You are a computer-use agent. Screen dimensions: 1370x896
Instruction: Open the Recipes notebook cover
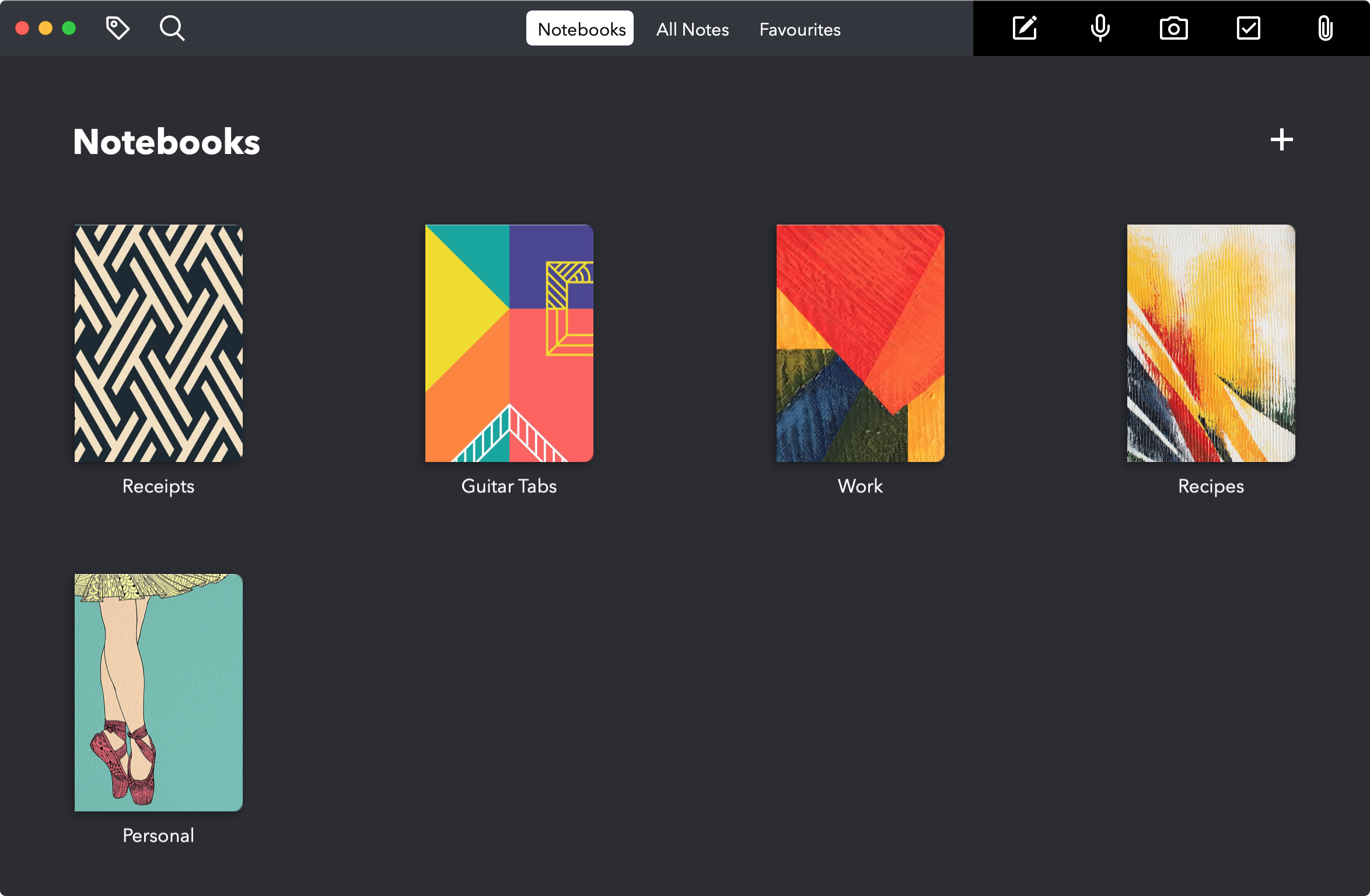[1211, 343]
